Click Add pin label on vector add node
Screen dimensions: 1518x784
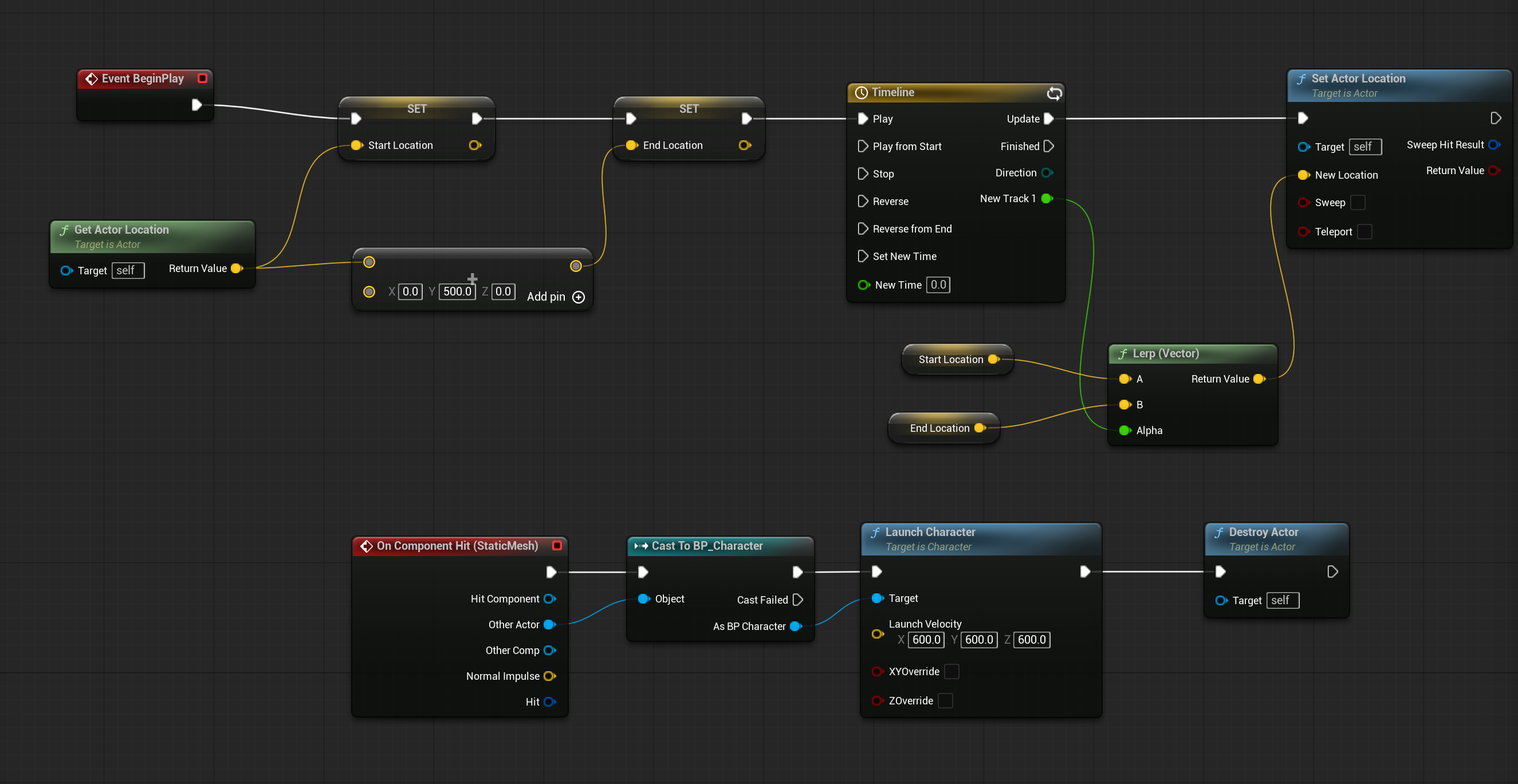[546, 297]
